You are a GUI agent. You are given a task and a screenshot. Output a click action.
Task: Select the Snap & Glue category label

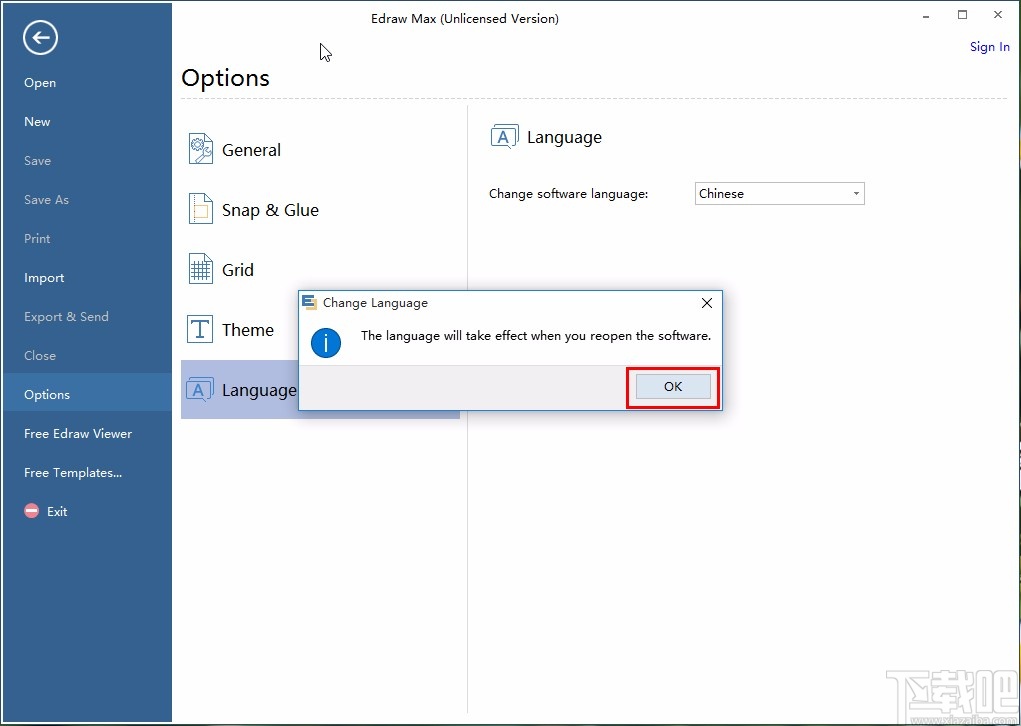(270, 210)
